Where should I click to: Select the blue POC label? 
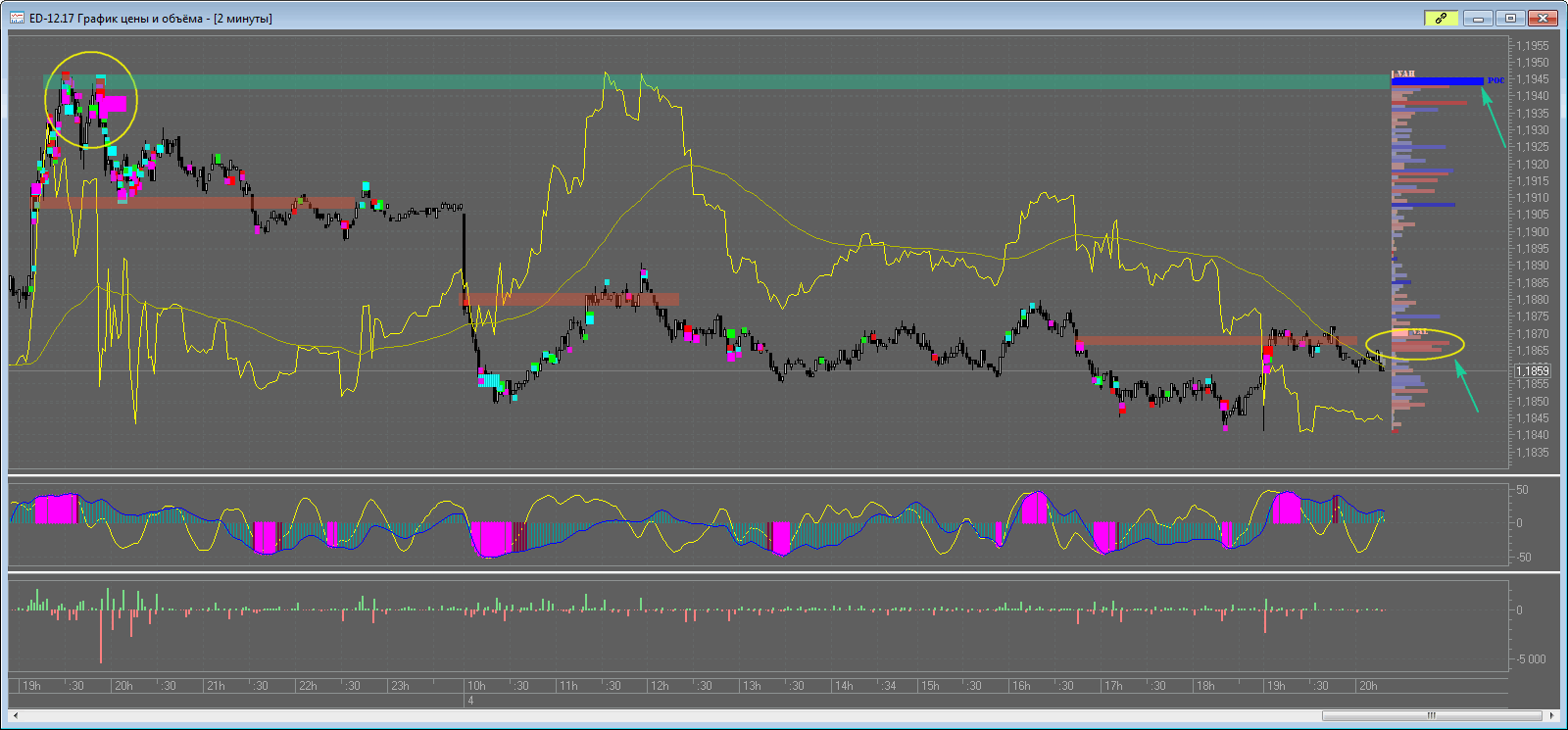click(1495, 80)
